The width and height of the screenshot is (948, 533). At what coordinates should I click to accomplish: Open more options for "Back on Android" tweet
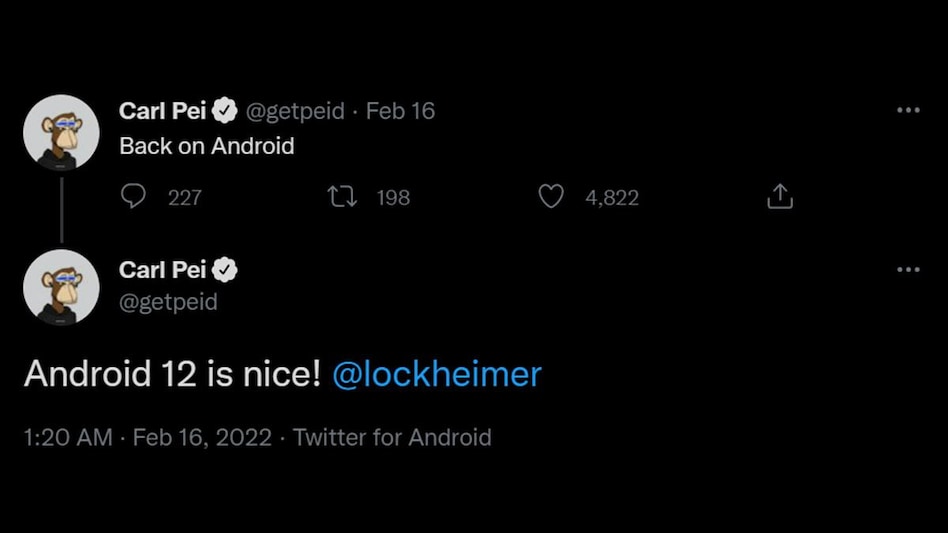[908, 110]
